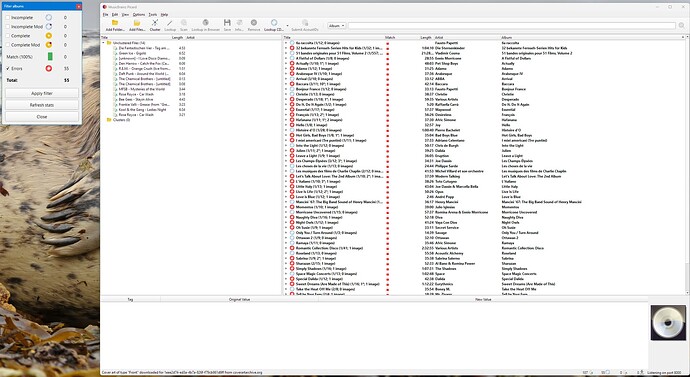Expand the Night Owls album row
Image resolution: width=690 pixels, height=377 pixels.
click(286, 223)
